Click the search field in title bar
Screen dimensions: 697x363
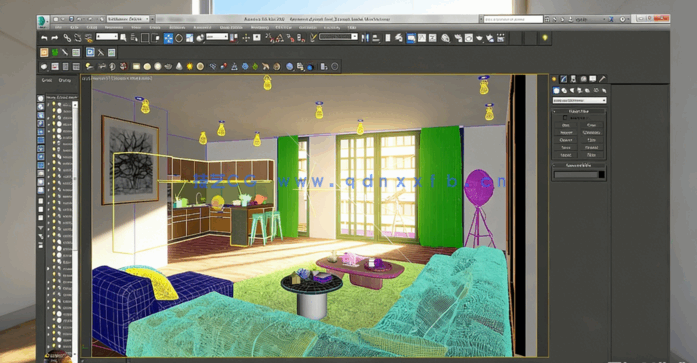513,19
